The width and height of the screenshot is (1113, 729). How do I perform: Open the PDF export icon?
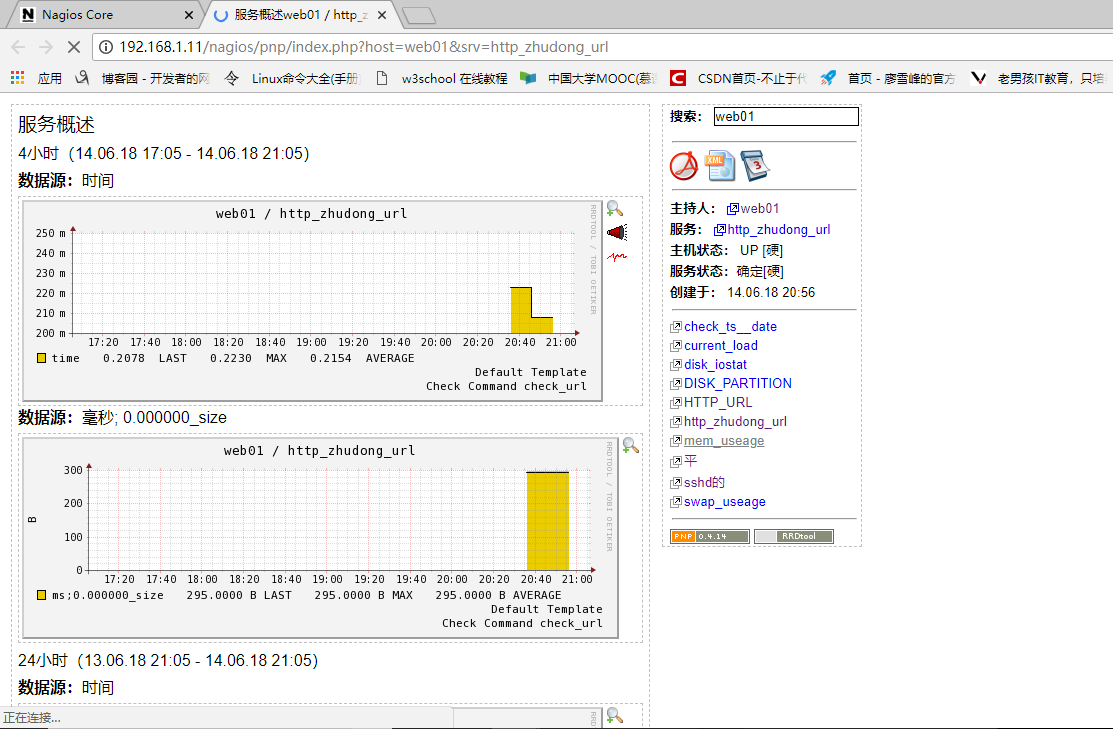[x=684, y=166]
